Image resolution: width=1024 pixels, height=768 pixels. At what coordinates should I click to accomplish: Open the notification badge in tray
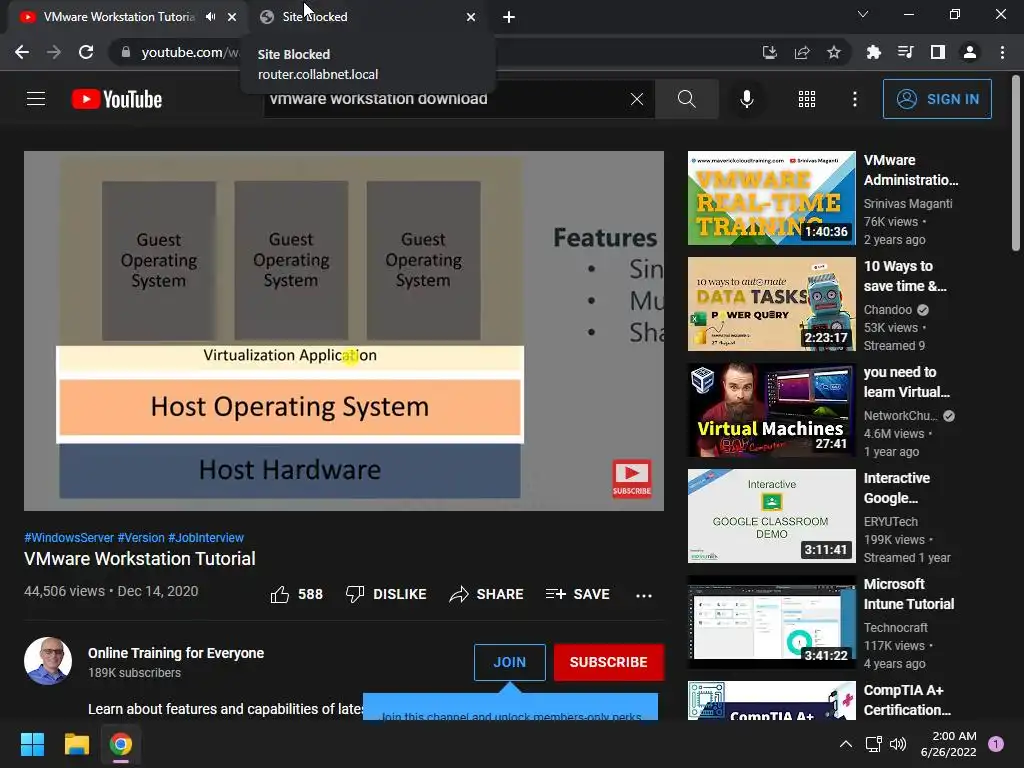pyautogui.click(x=996, y=744)
